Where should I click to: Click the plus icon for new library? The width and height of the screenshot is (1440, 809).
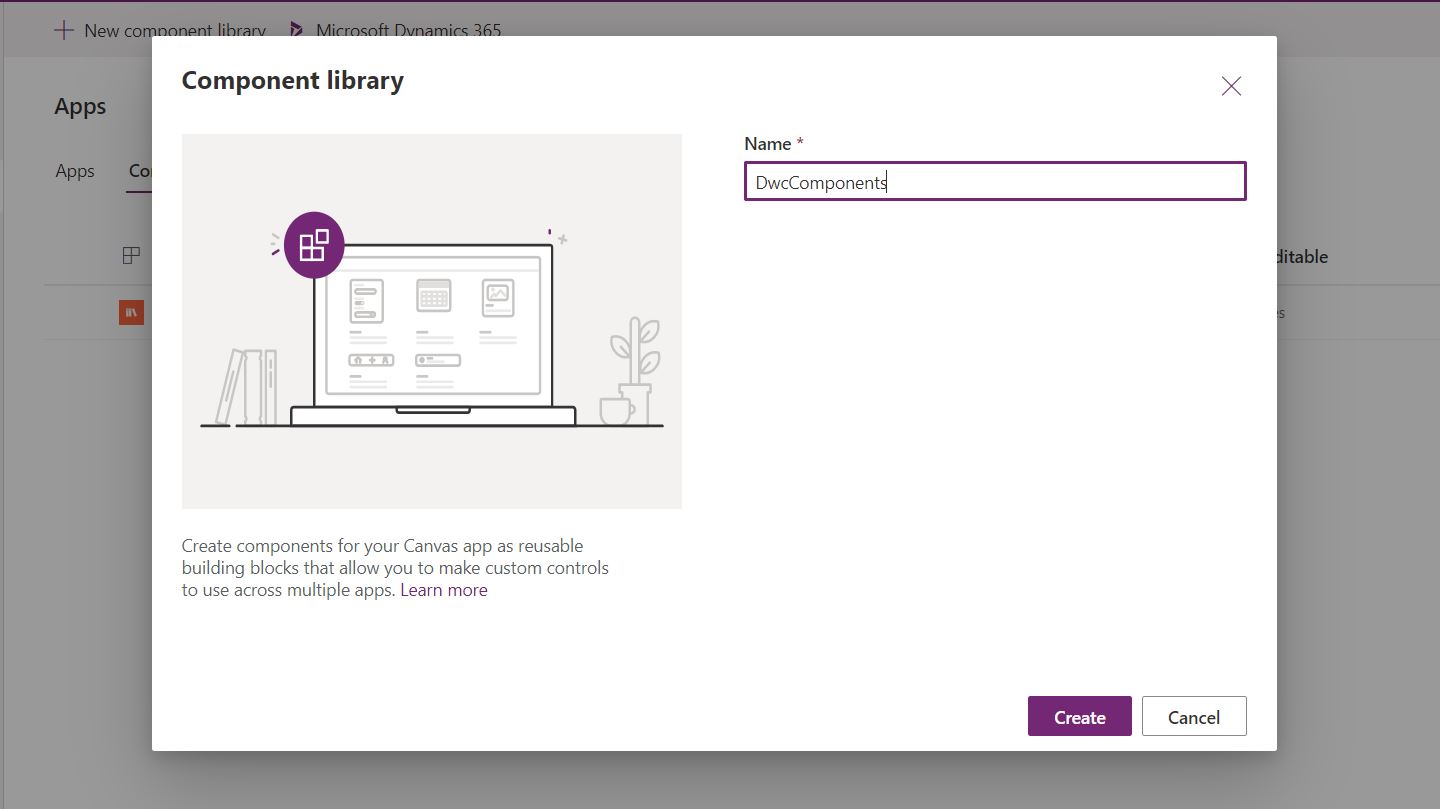pos(64,30)
